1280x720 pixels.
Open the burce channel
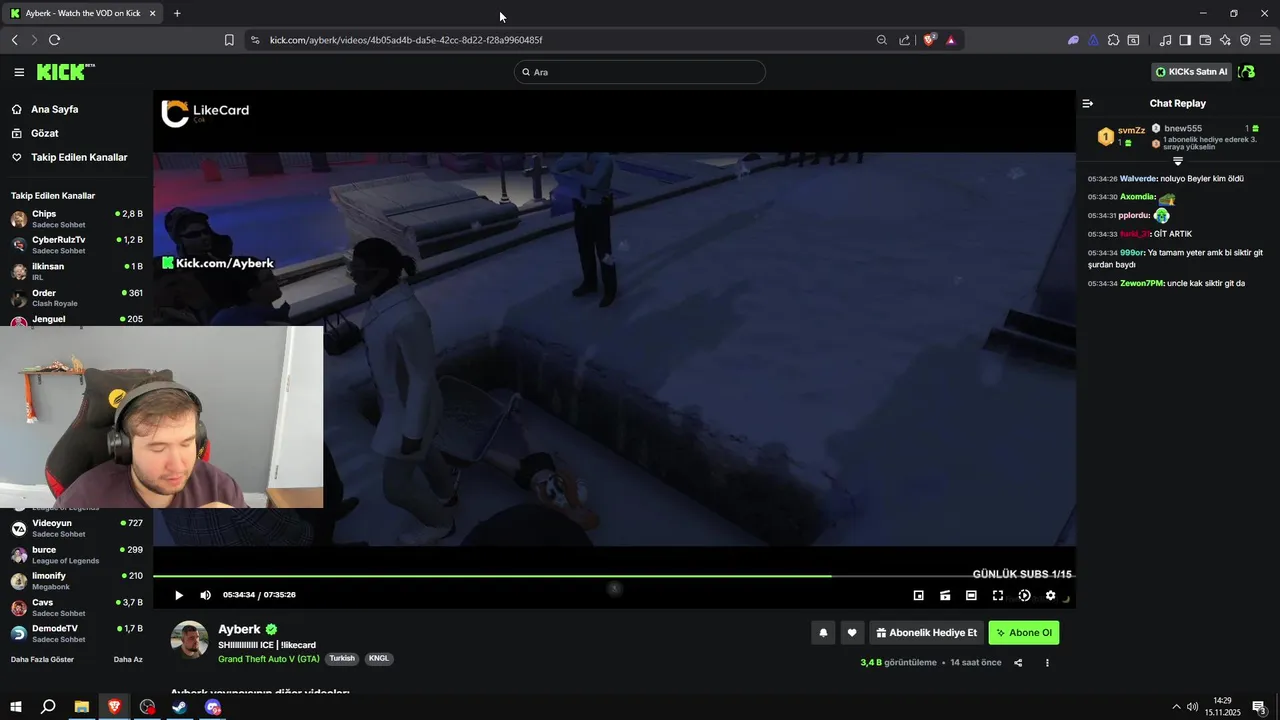(76, 554)
